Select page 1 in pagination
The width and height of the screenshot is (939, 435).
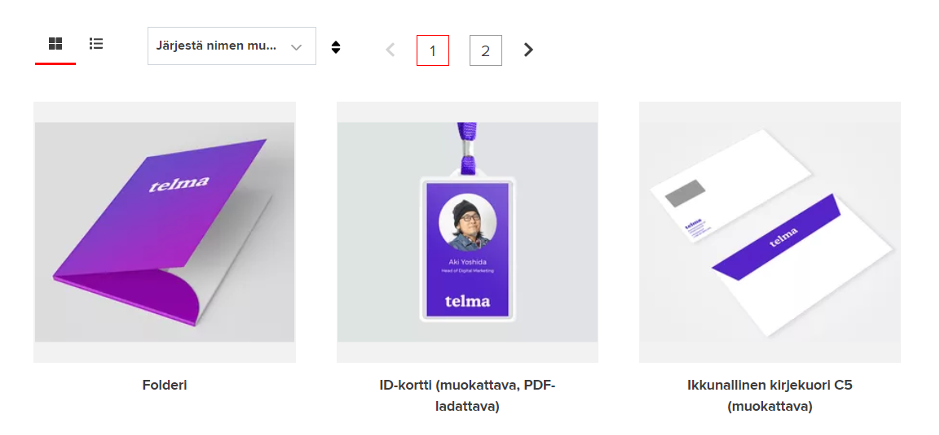[433, 50]
